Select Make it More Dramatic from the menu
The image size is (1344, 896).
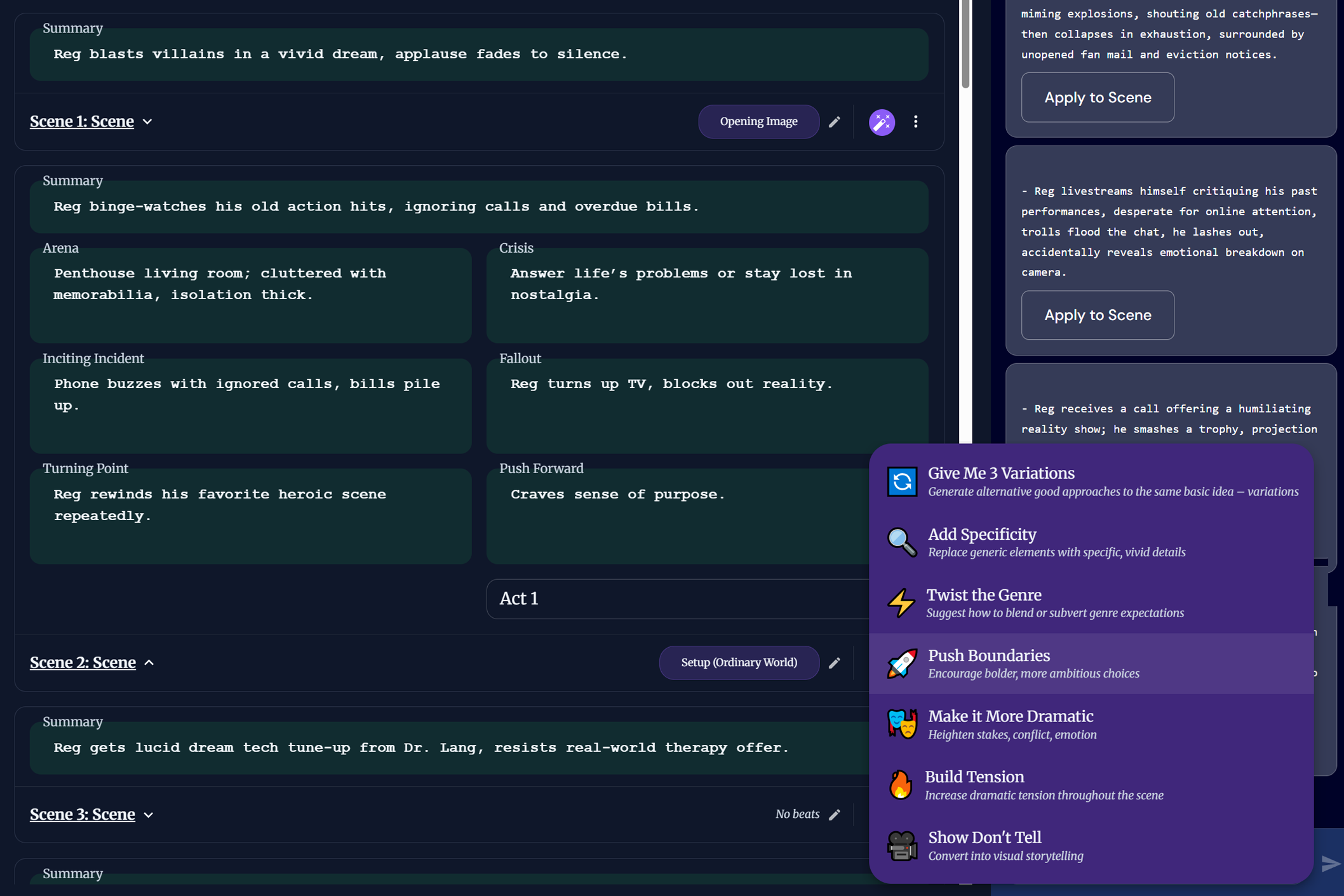click(1011, 724)
